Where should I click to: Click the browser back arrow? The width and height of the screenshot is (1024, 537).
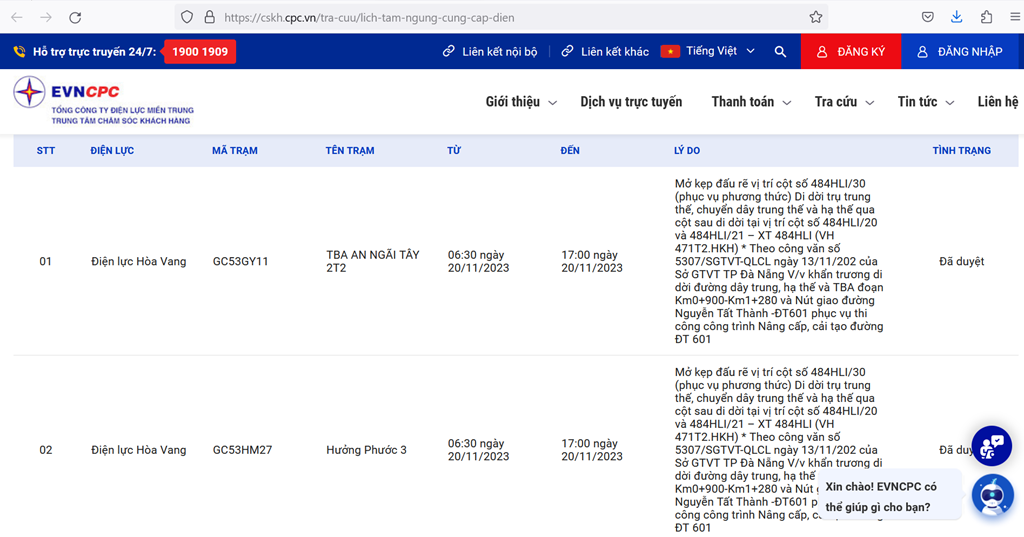point(17,17)
